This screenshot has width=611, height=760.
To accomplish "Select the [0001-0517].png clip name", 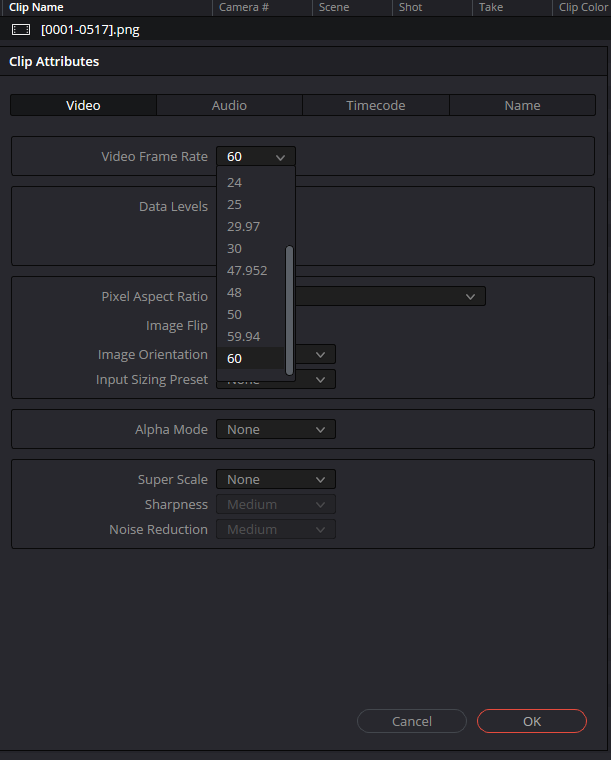I will point(90,30).
